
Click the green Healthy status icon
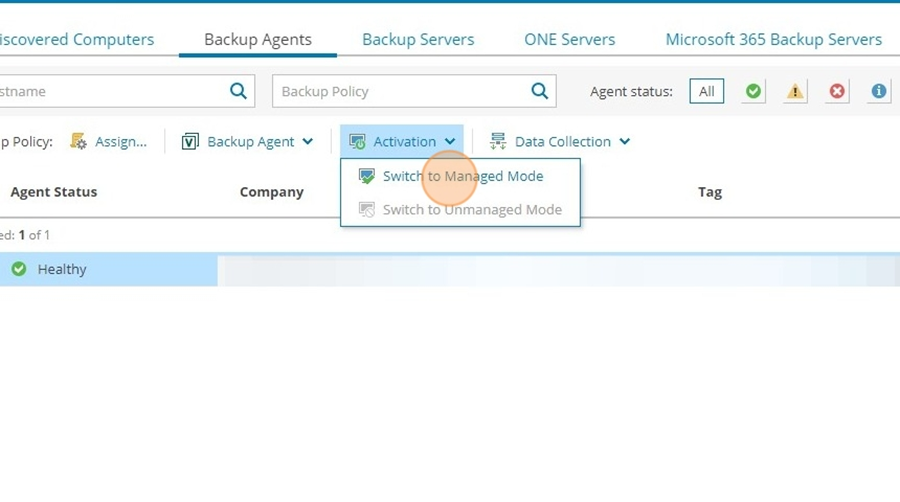click(19, 268)
